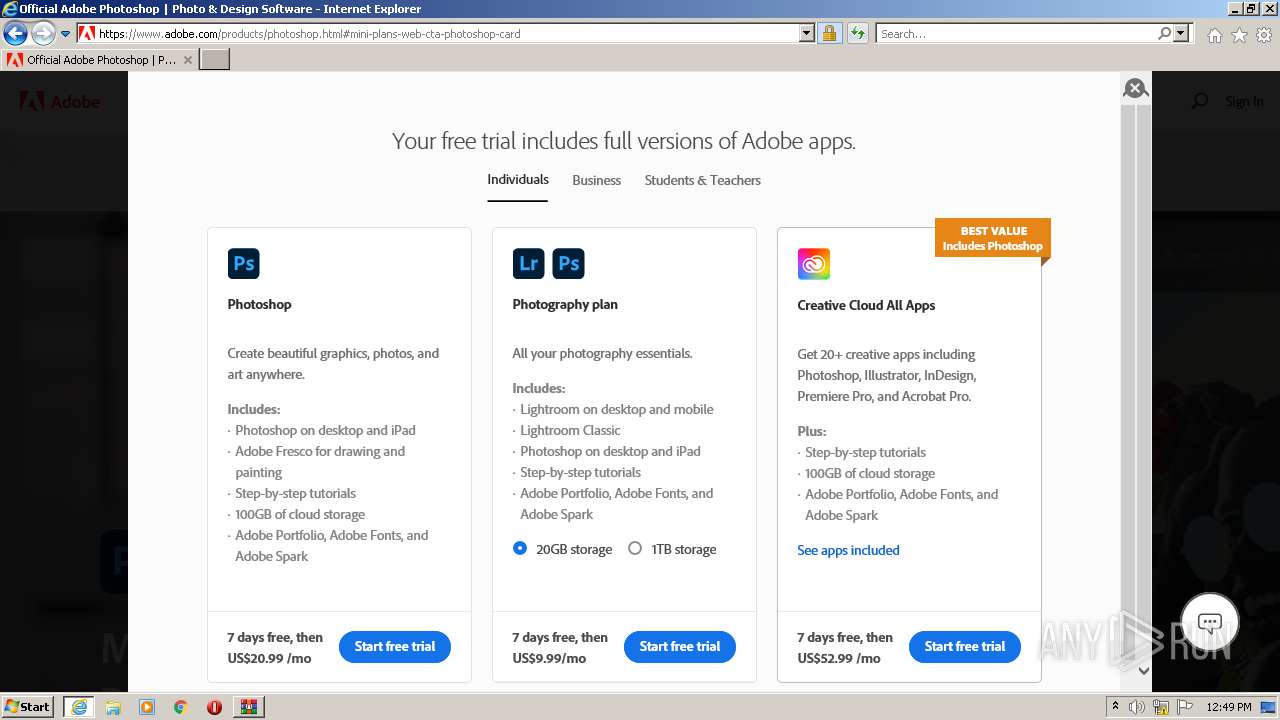Open the See apps included link
The width and height of the screenshot is (1280, 720).
tap(848, 550)
